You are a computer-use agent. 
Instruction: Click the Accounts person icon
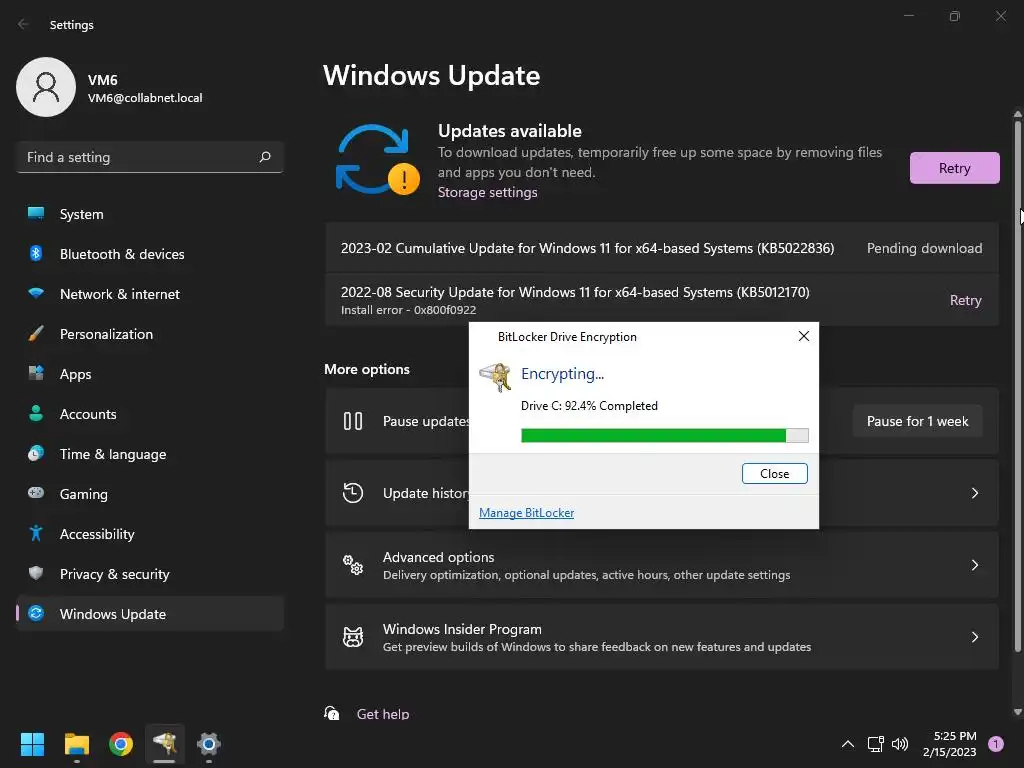click(x=36, y=413)
